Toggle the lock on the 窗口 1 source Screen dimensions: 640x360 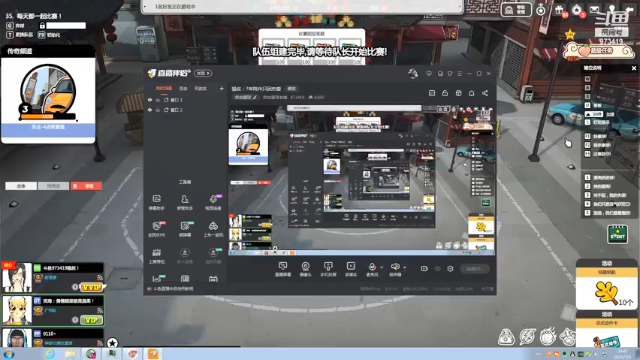coord(158,100)
